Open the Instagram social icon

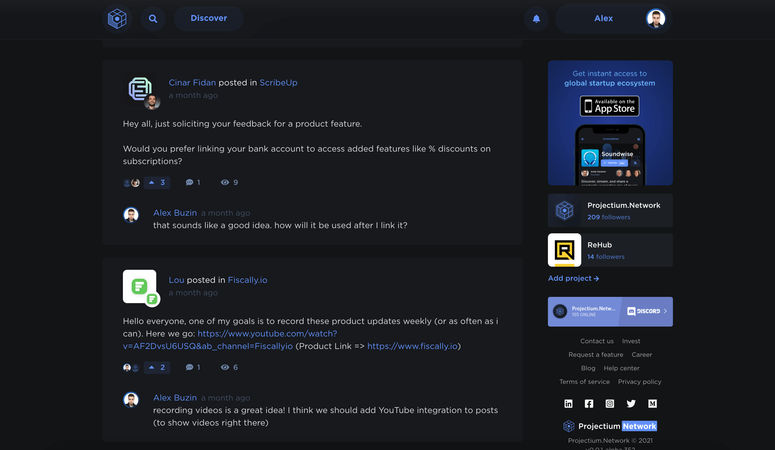coord(610,404)
